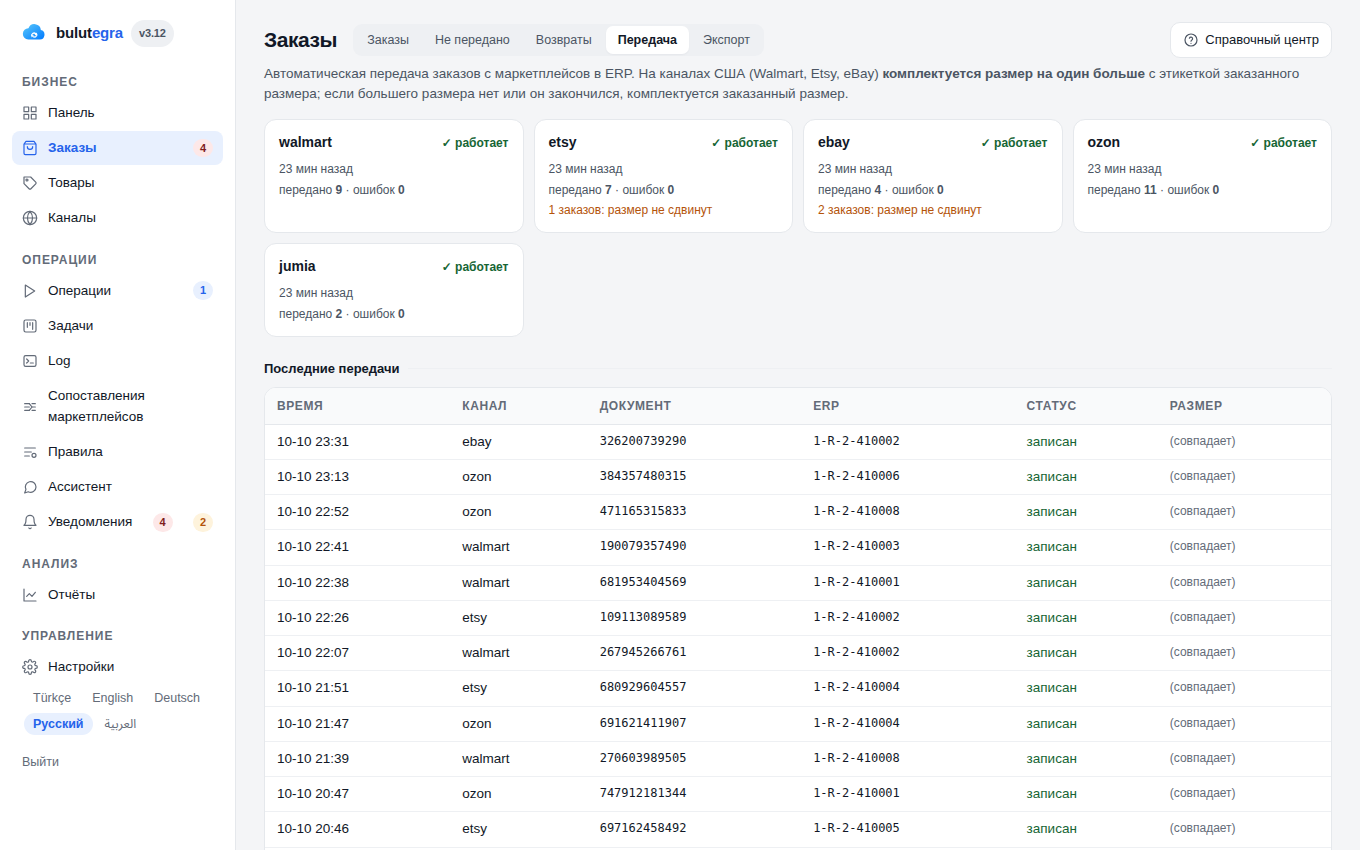Click the Каналы globe icon
The height and width of the screenshot is (850, 1360).
[30, 218]
